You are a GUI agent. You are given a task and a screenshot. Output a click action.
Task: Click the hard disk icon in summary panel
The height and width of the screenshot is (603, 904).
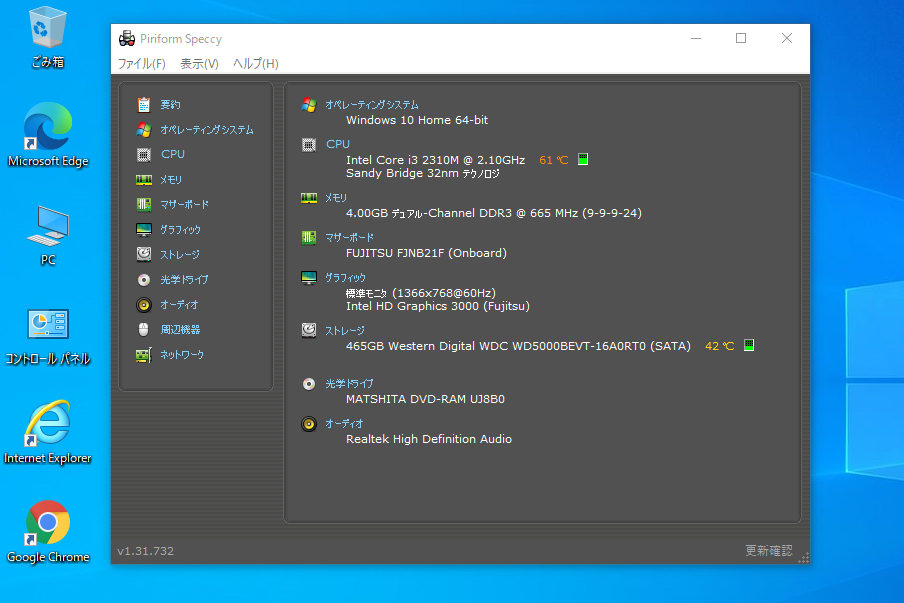[309, 330]
